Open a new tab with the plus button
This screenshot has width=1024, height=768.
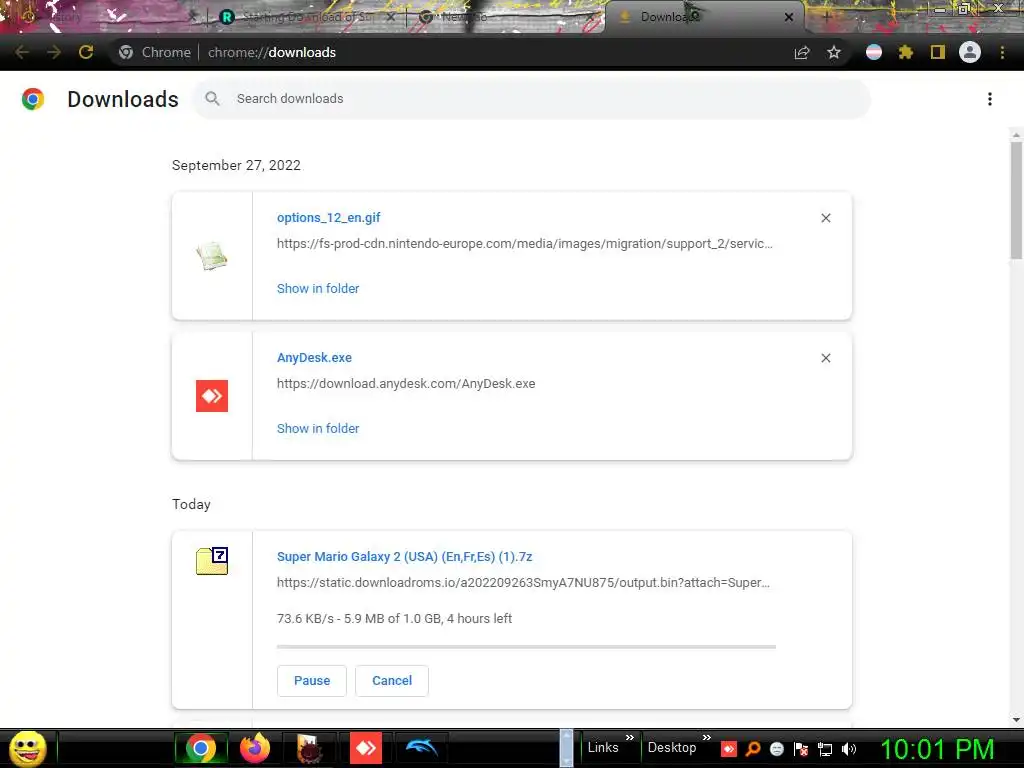tap(826, 18)
